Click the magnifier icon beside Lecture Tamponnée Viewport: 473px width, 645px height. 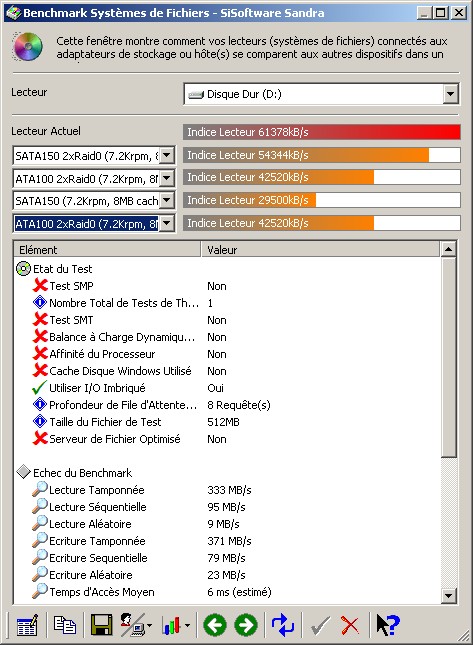tap(40, 490)
